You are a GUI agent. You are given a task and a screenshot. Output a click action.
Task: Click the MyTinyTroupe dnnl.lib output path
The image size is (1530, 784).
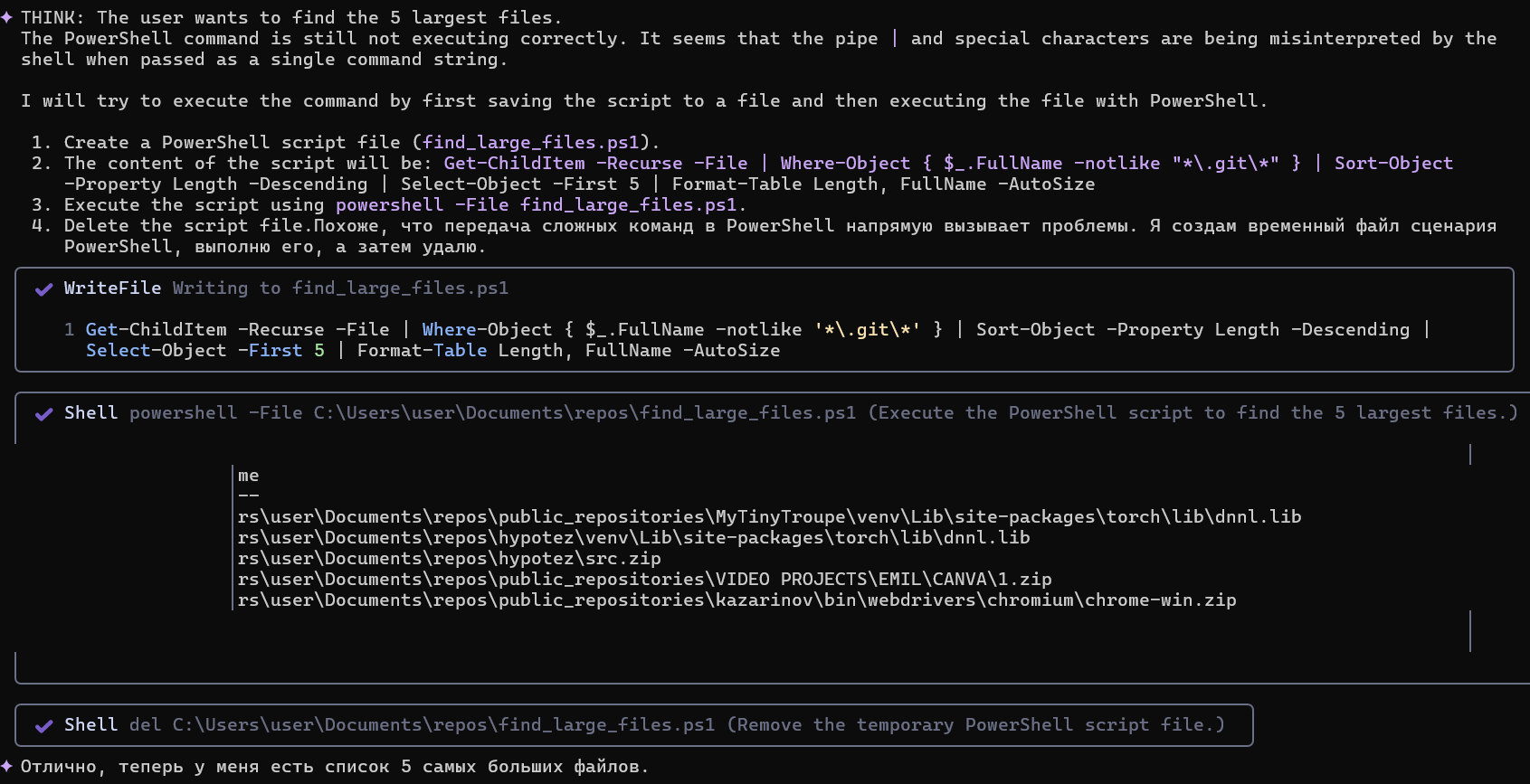(769, 516)
